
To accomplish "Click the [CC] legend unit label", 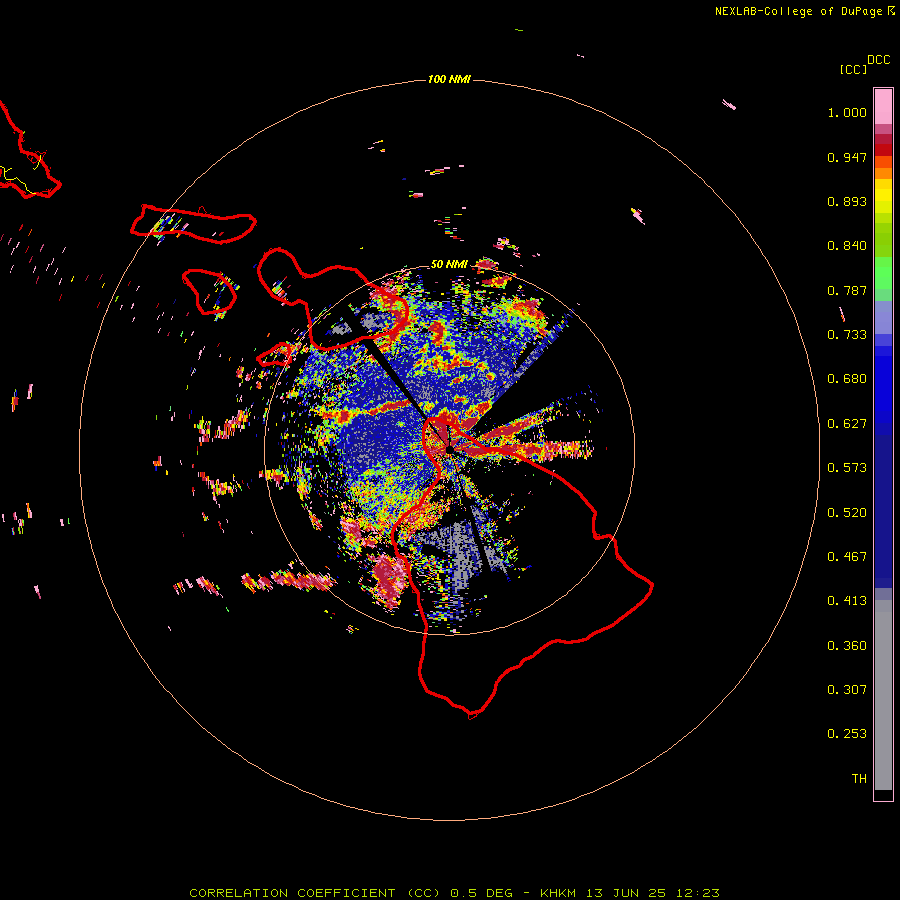I will click(x=853, y=69).
